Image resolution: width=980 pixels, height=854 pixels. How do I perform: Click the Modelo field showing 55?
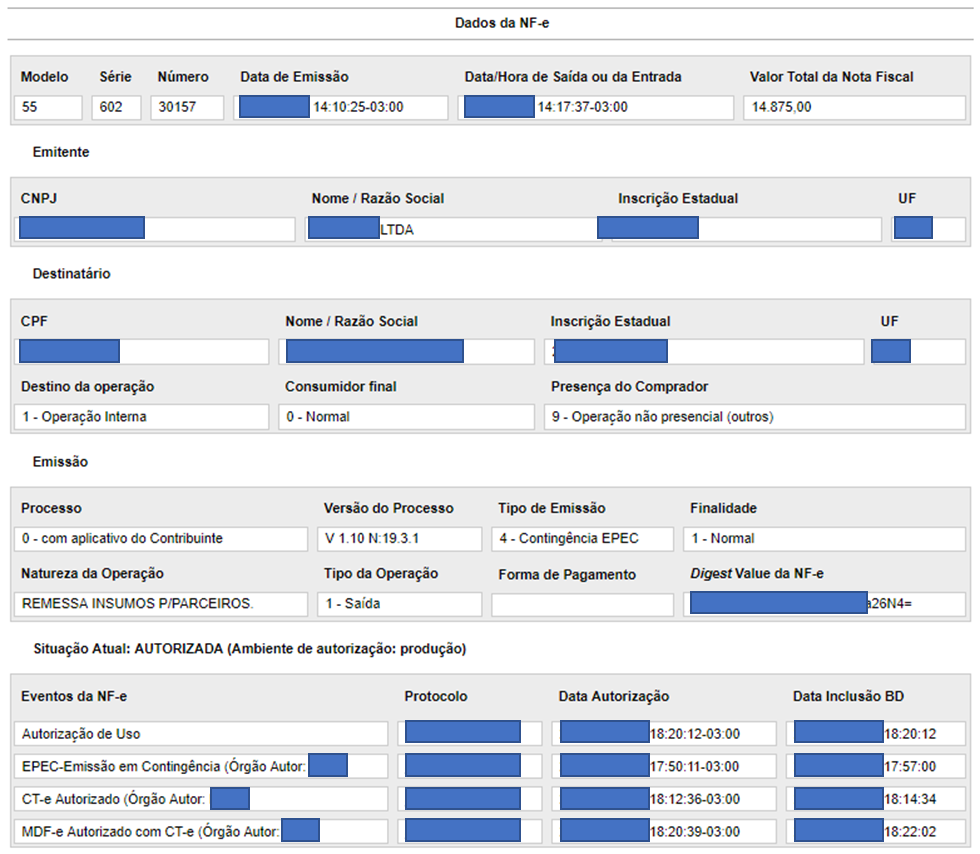(x=48, y=107)
